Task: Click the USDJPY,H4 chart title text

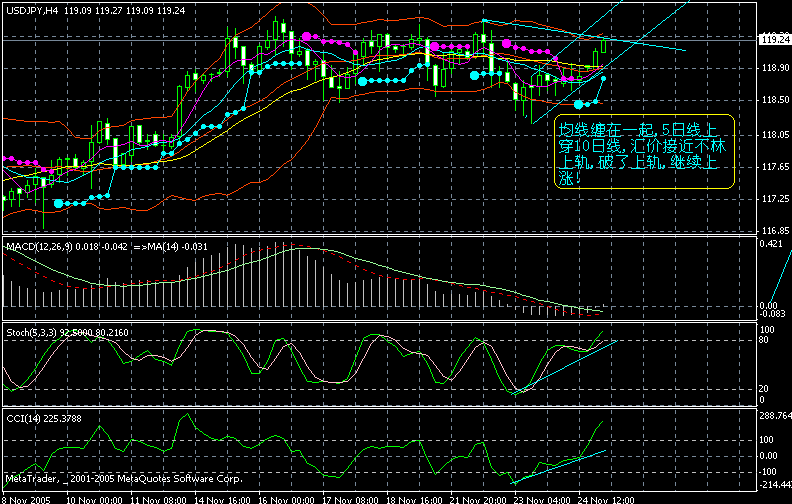Action: 32,11
